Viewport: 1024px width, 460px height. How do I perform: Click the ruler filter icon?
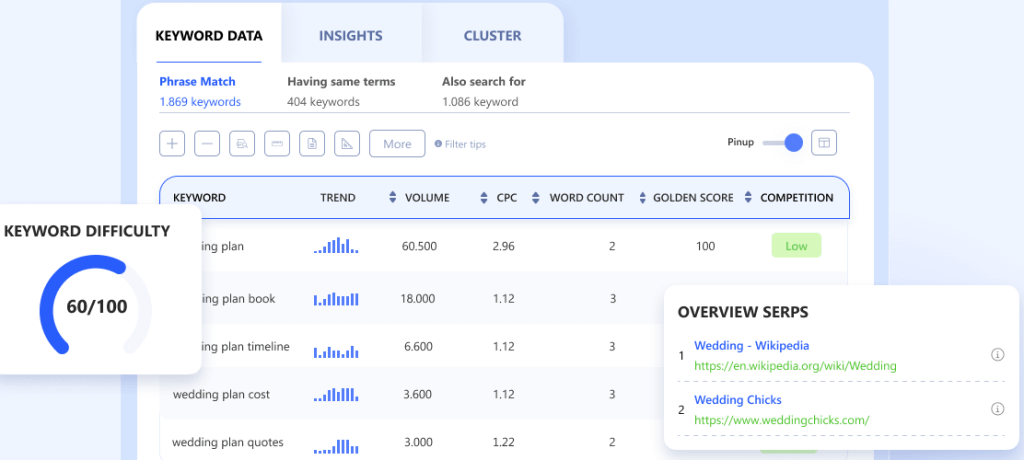click(277, 144)
